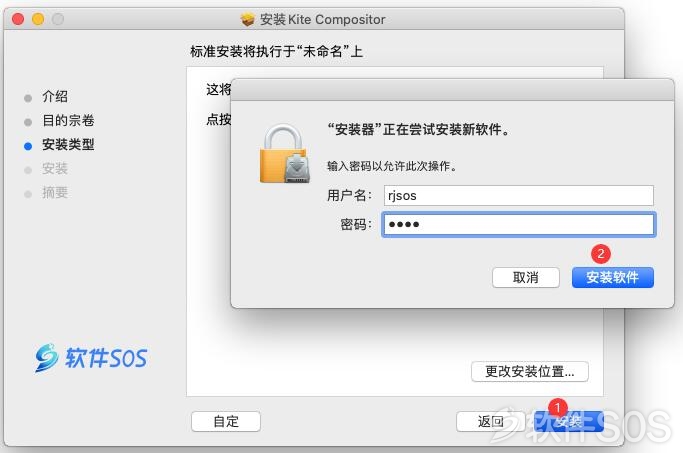Select the 安装类型 blue bullet
The height and width of the screenshot is (453, 683).
tap(28, 146)
